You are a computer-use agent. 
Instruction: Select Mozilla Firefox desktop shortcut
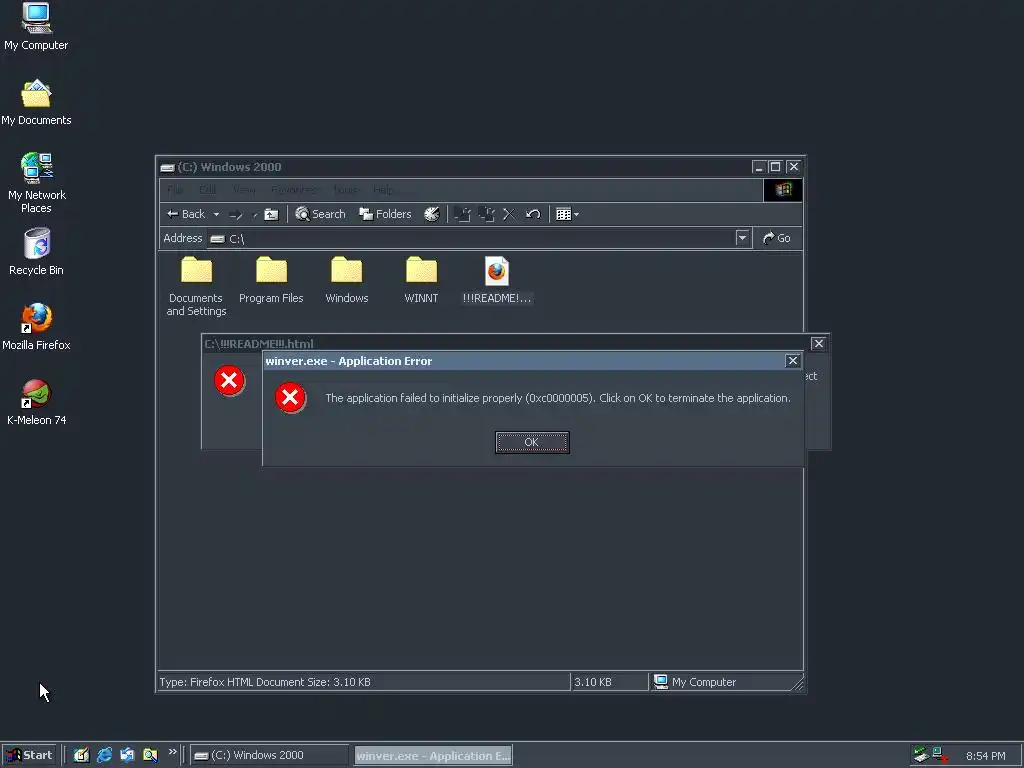click(x=36, y=327)
